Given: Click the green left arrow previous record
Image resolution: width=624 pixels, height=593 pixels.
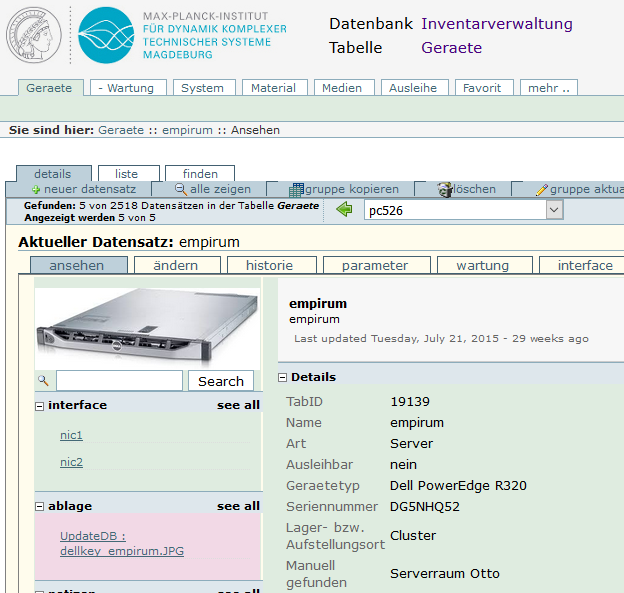Looking at the screenshot, I should click(344, 210).
